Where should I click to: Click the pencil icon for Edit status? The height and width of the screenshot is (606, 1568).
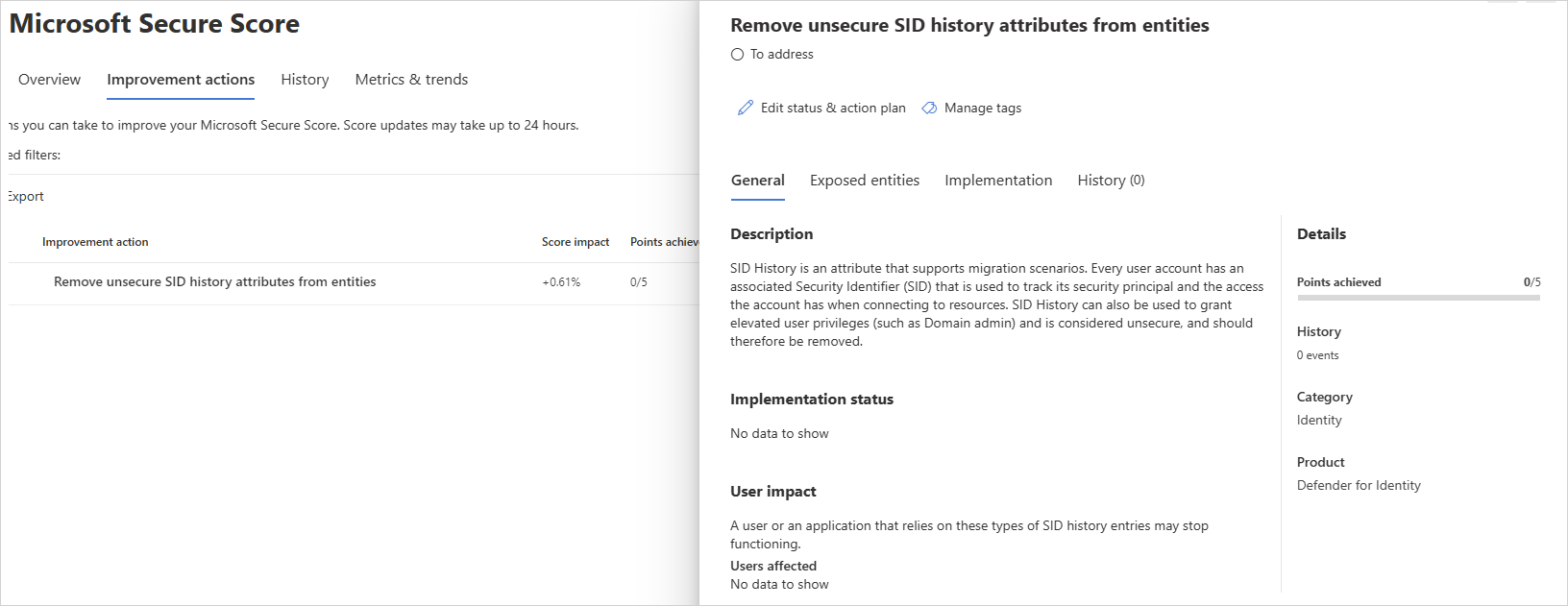pyautogui.click(x=745, y=108)
